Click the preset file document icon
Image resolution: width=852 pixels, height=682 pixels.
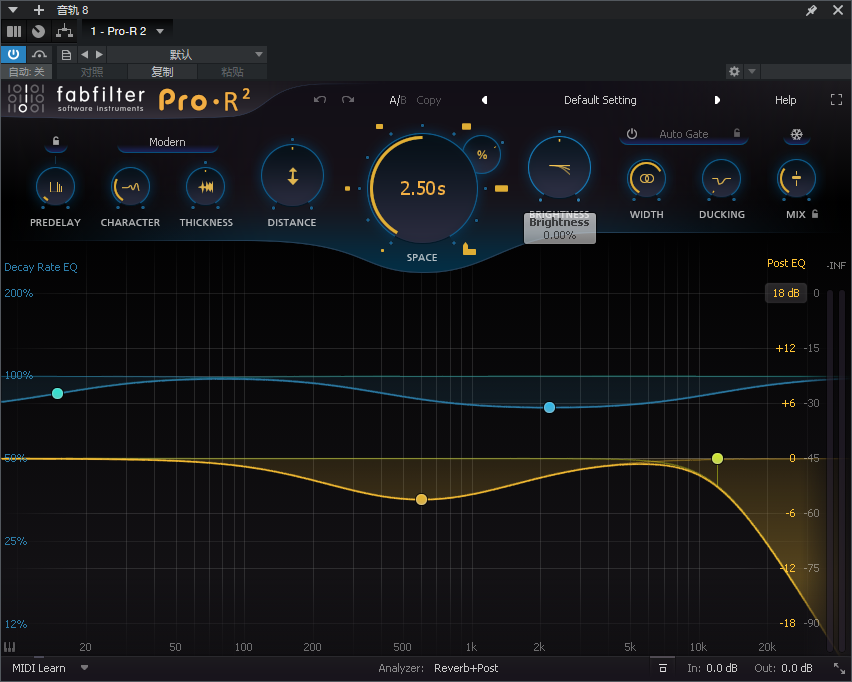coord(66,54)
